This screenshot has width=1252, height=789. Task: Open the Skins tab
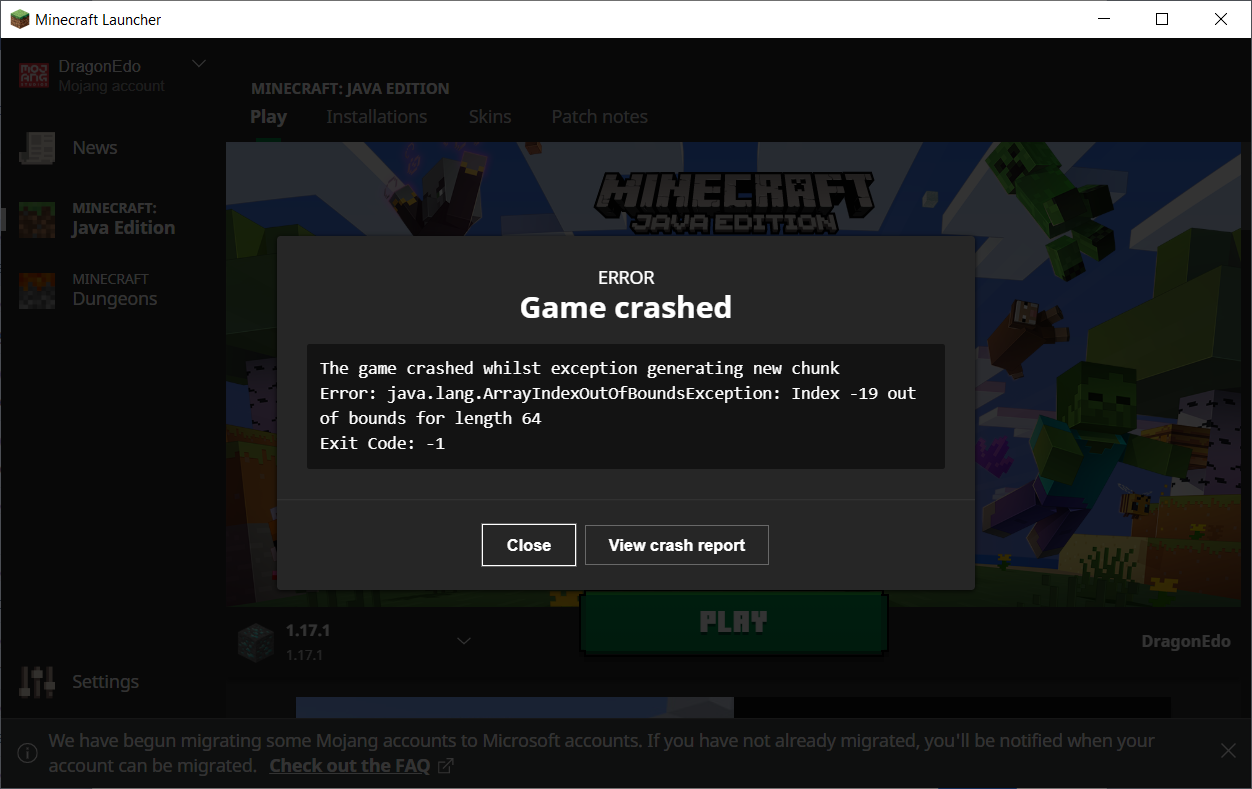tap(490, 117)
